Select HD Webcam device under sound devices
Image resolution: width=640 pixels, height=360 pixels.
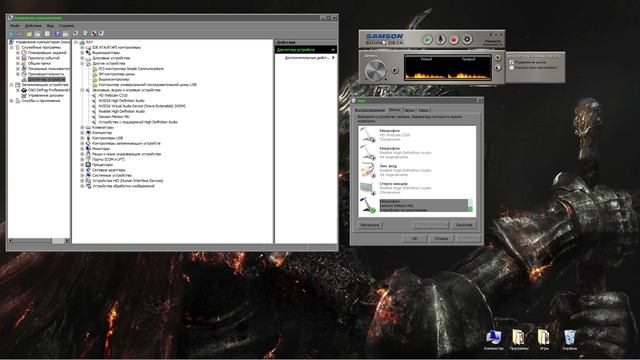[x=113, y=95]
